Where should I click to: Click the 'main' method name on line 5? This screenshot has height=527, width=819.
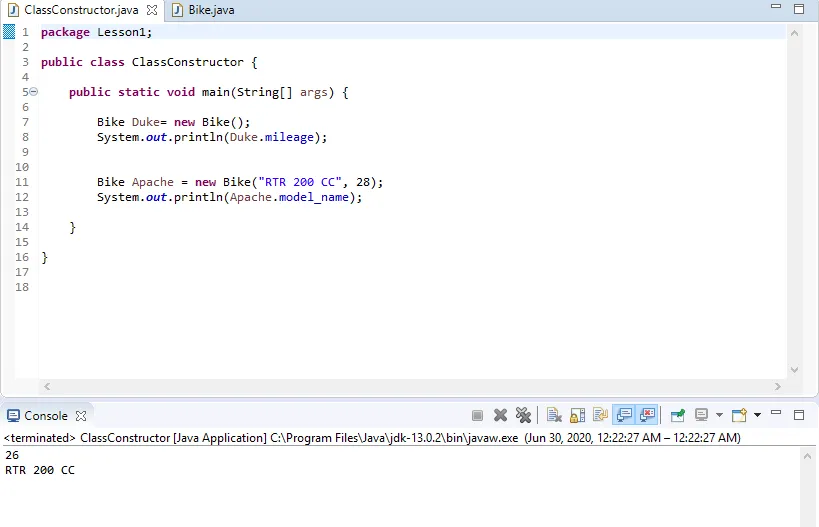click(x=216, y=92)
